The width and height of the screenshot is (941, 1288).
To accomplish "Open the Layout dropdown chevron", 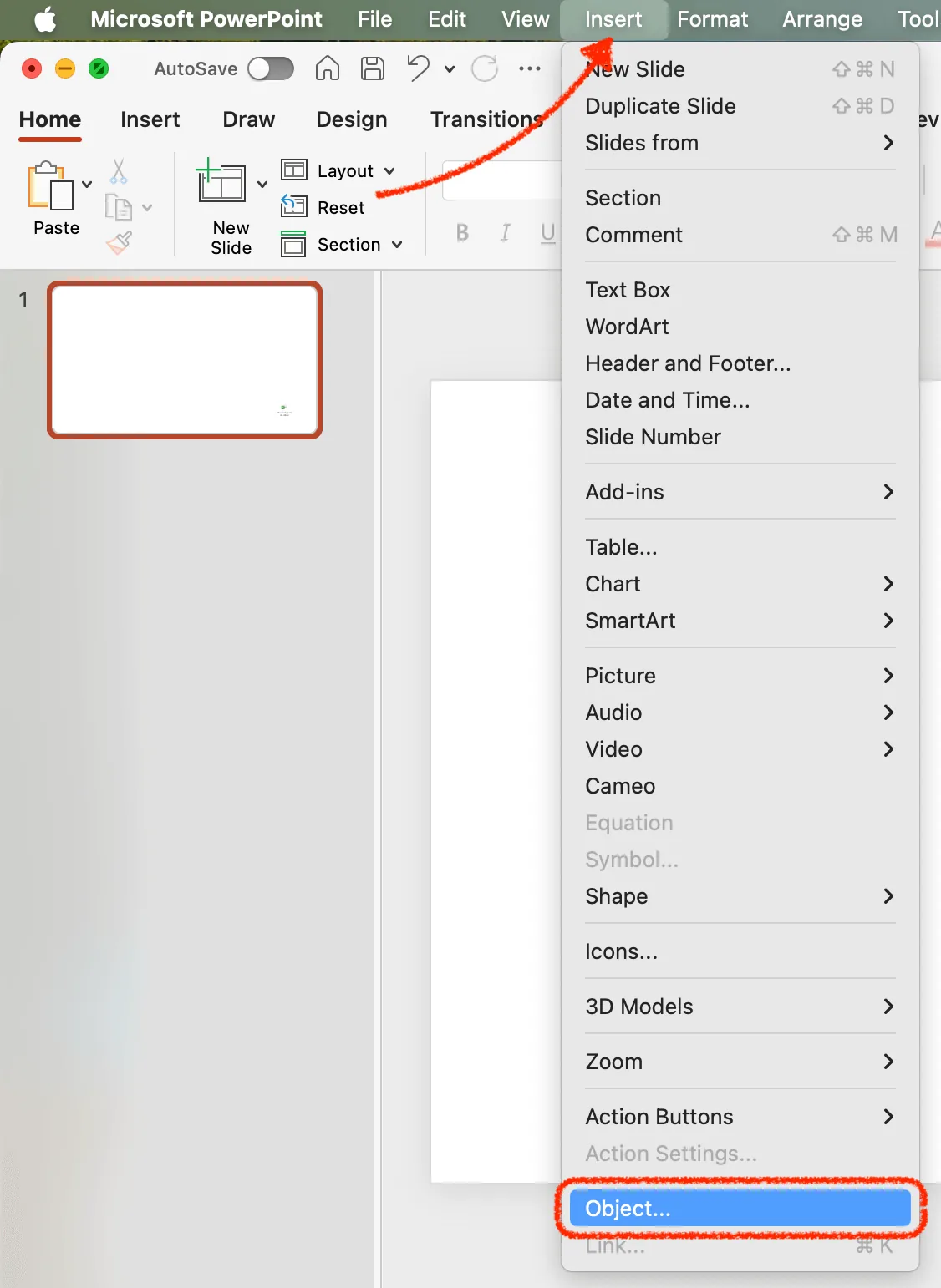I will 389,171.
